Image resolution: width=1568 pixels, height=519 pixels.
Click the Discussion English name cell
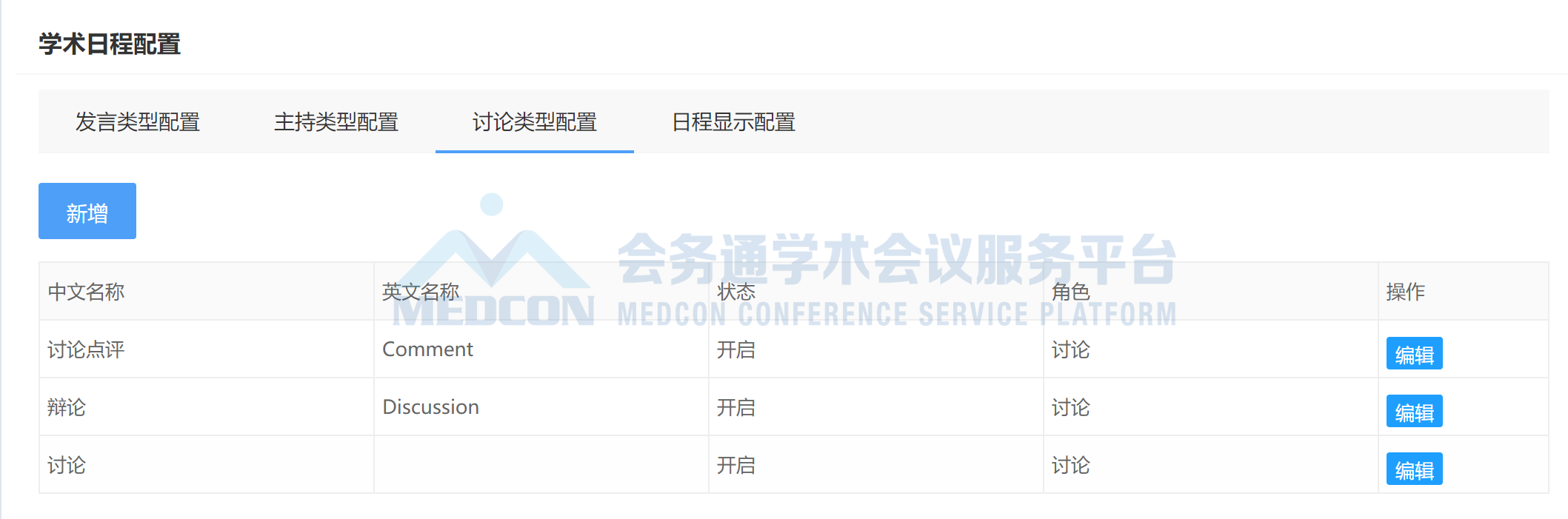pyautogui.click(x=541, y=407)
